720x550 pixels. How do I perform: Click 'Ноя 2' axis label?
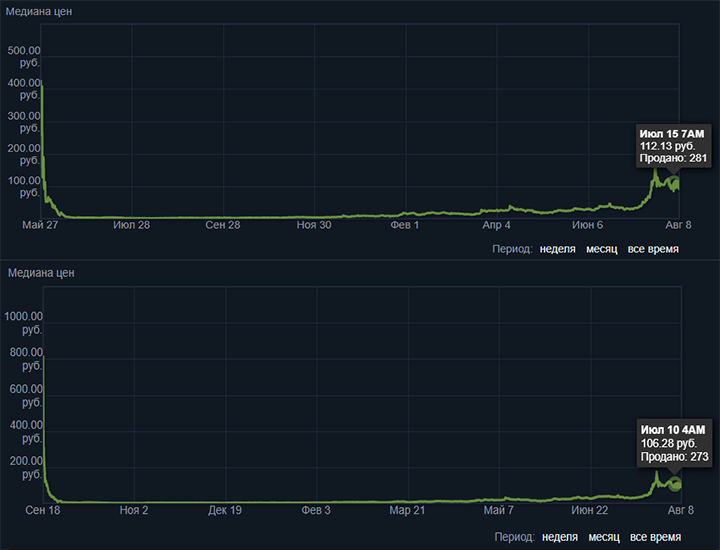[134, 510]
